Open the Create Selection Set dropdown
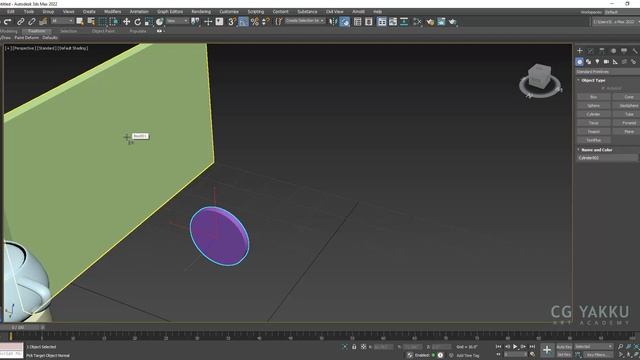640x360 pixels. [304, 20]
